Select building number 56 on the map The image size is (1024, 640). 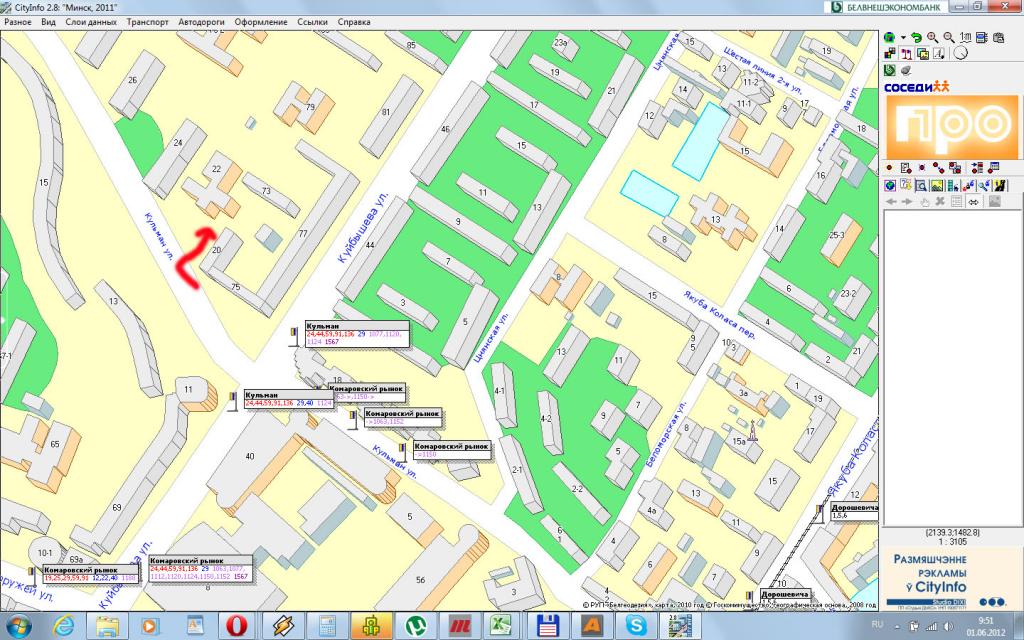[421, 580]
